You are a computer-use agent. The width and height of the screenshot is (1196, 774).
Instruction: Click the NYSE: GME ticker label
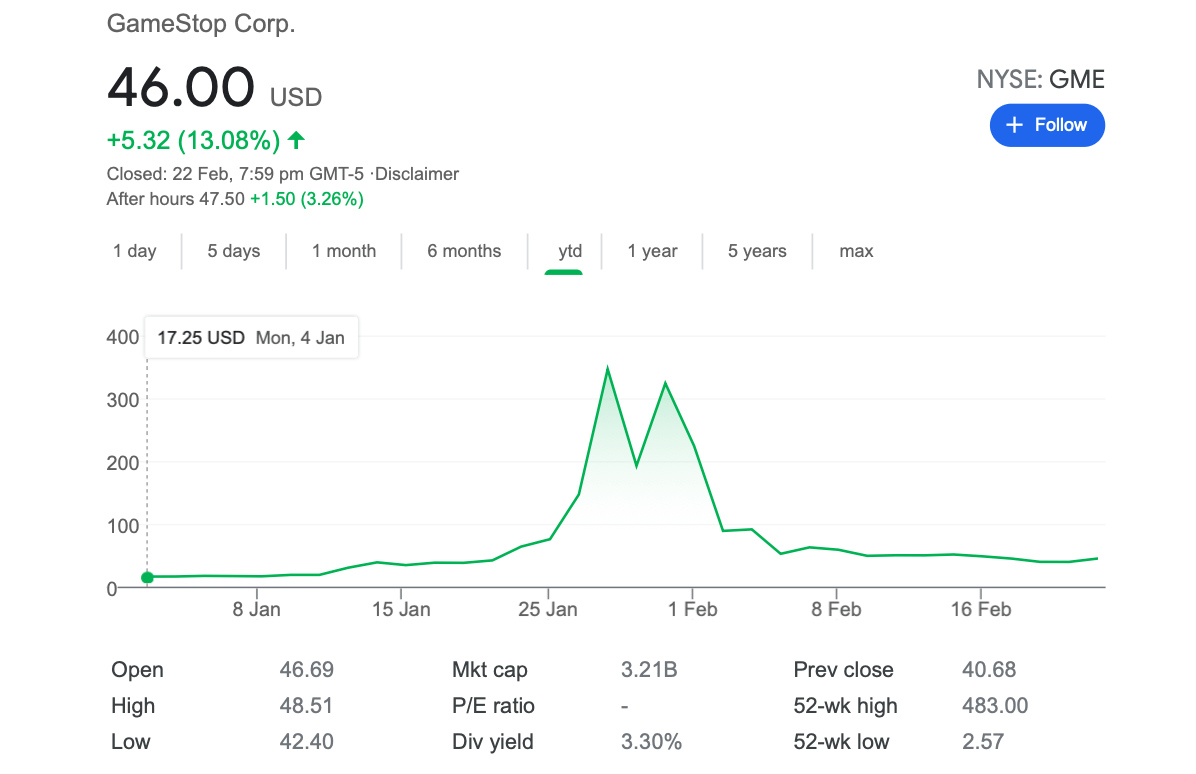coord(1040,79)
